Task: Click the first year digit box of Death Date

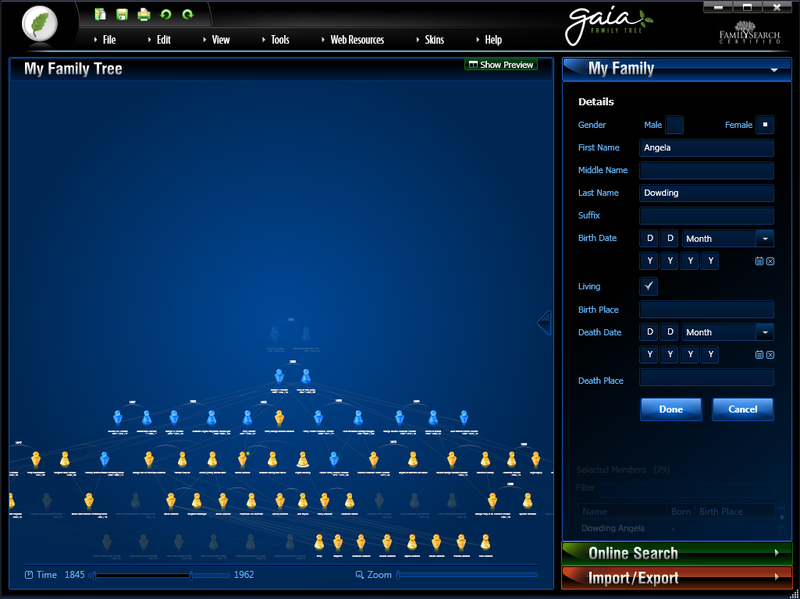Action: coord(649,354)
